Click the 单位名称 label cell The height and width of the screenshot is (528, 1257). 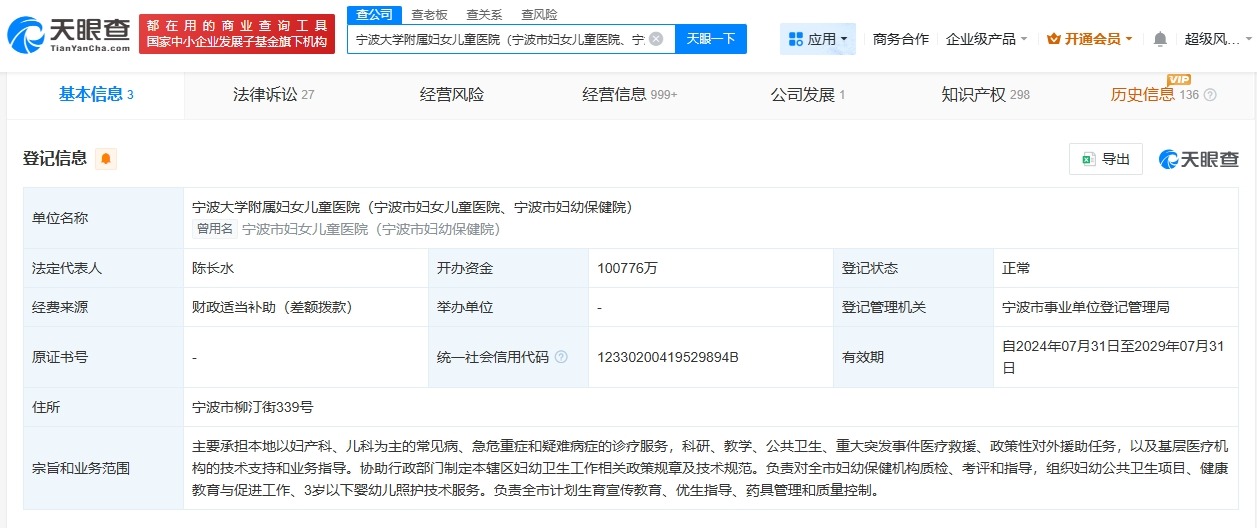pos(104,218)
